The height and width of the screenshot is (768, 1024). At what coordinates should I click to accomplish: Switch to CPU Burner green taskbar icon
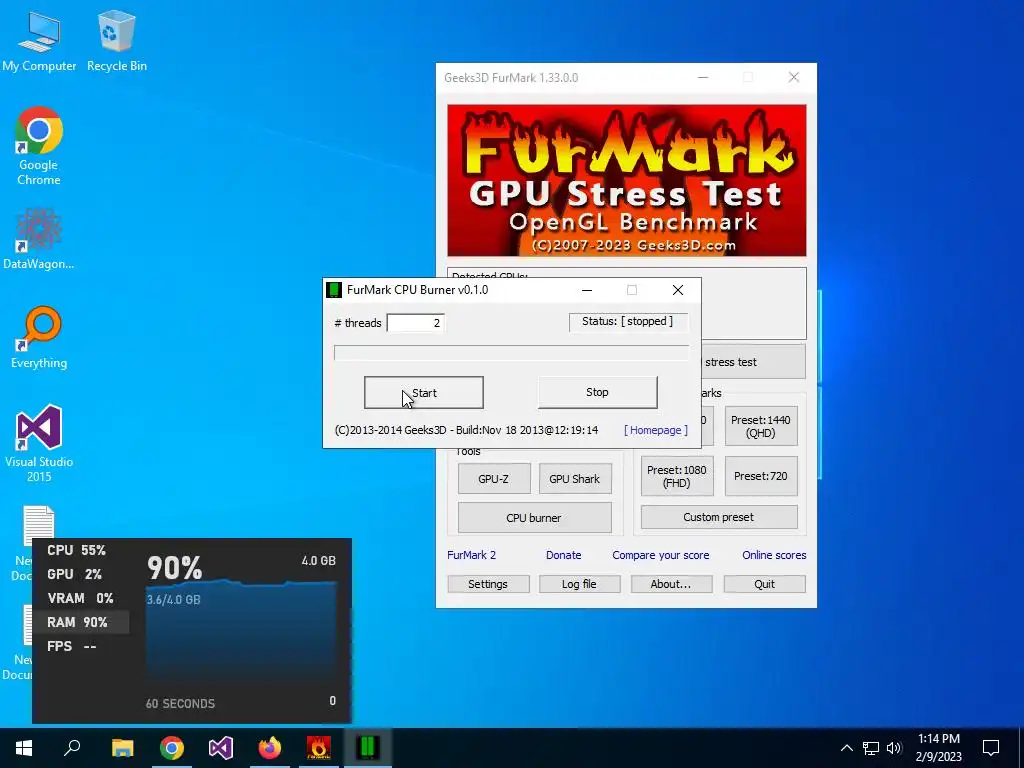click(x=368, y=748)
